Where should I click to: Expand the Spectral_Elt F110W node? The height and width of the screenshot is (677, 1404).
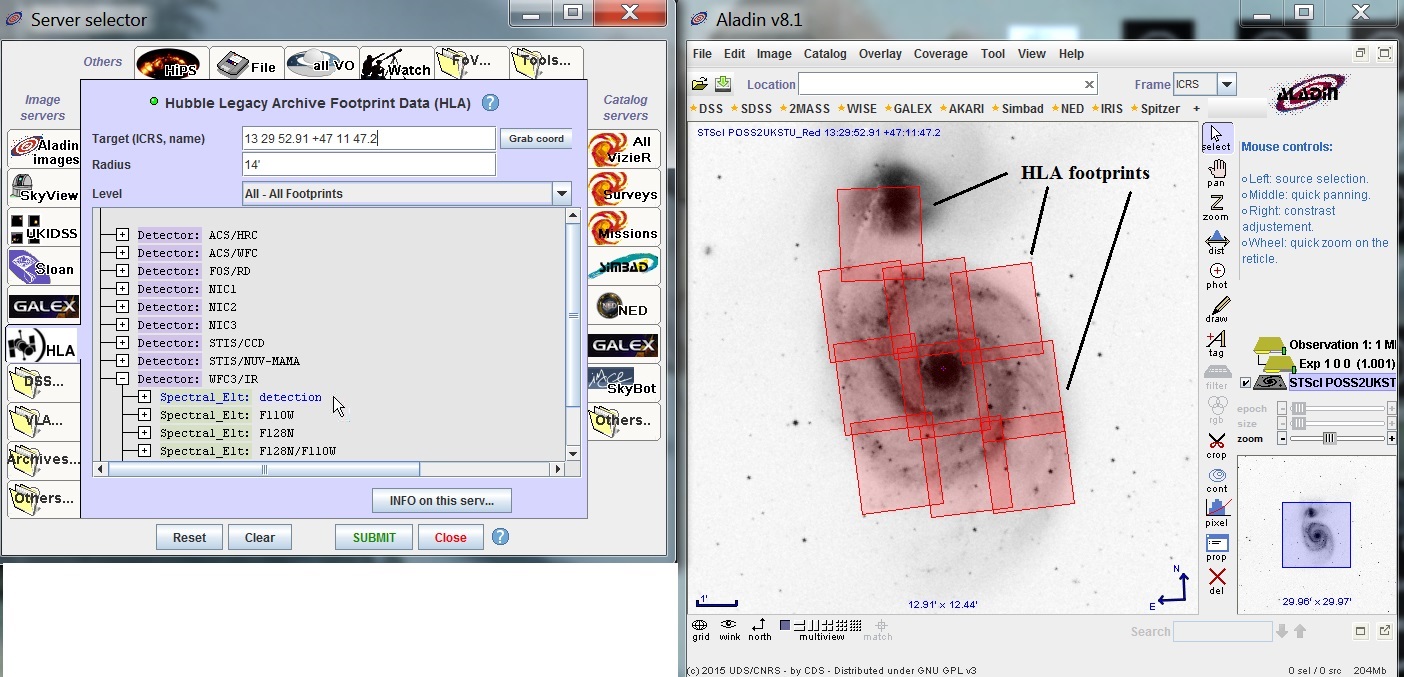point(144,415)
